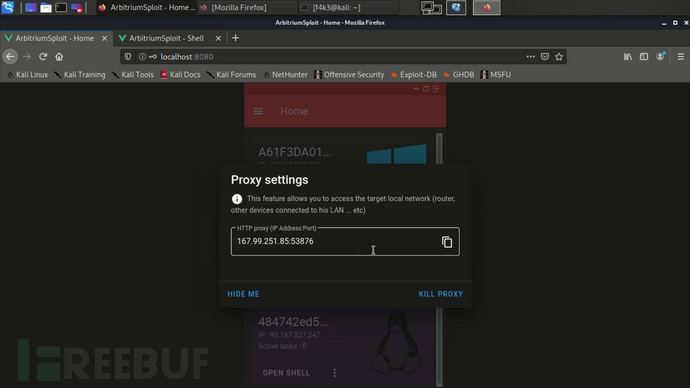Go back to the previous page

tap(10, 57)
